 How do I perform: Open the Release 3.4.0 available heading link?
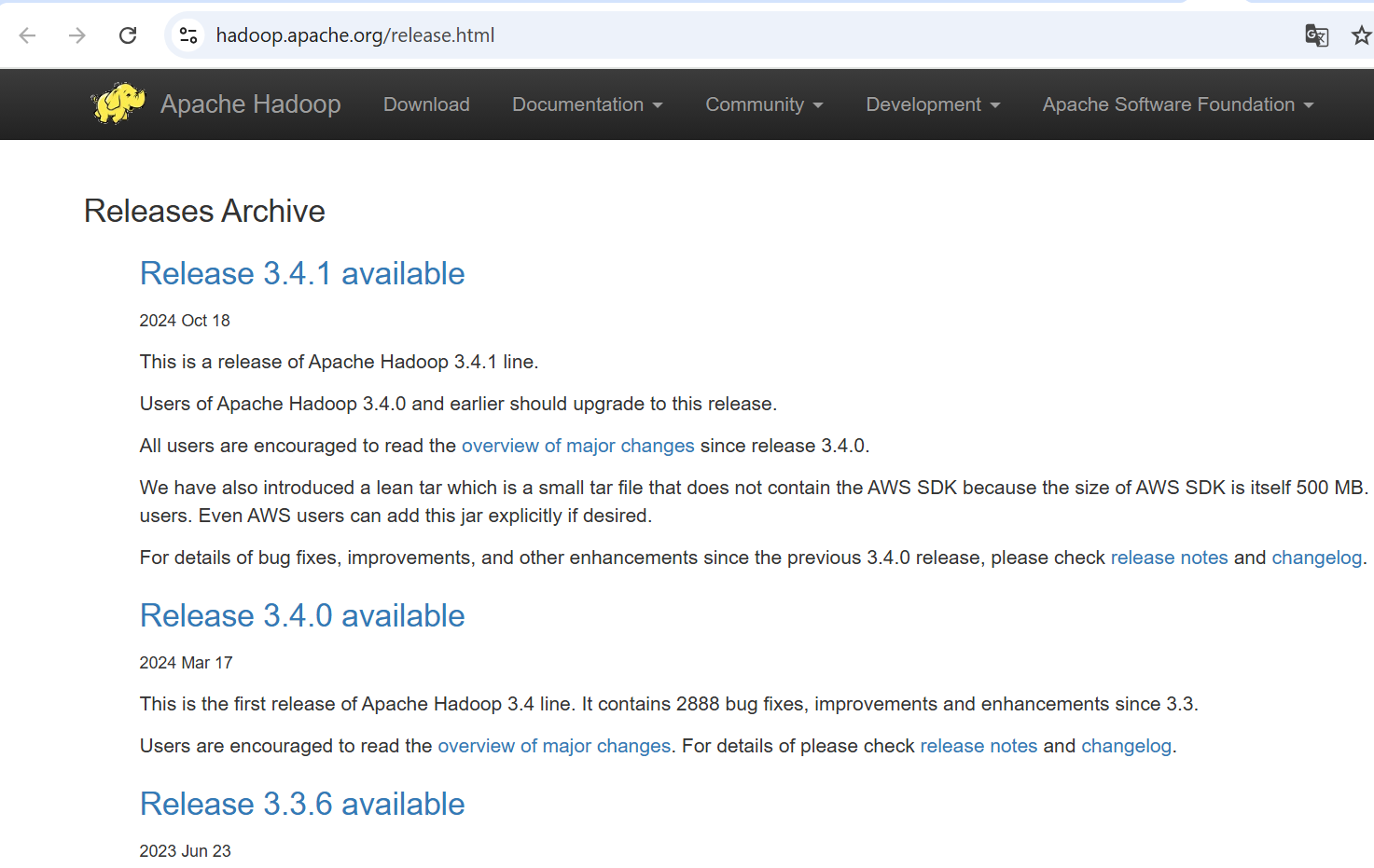[302, 615]
